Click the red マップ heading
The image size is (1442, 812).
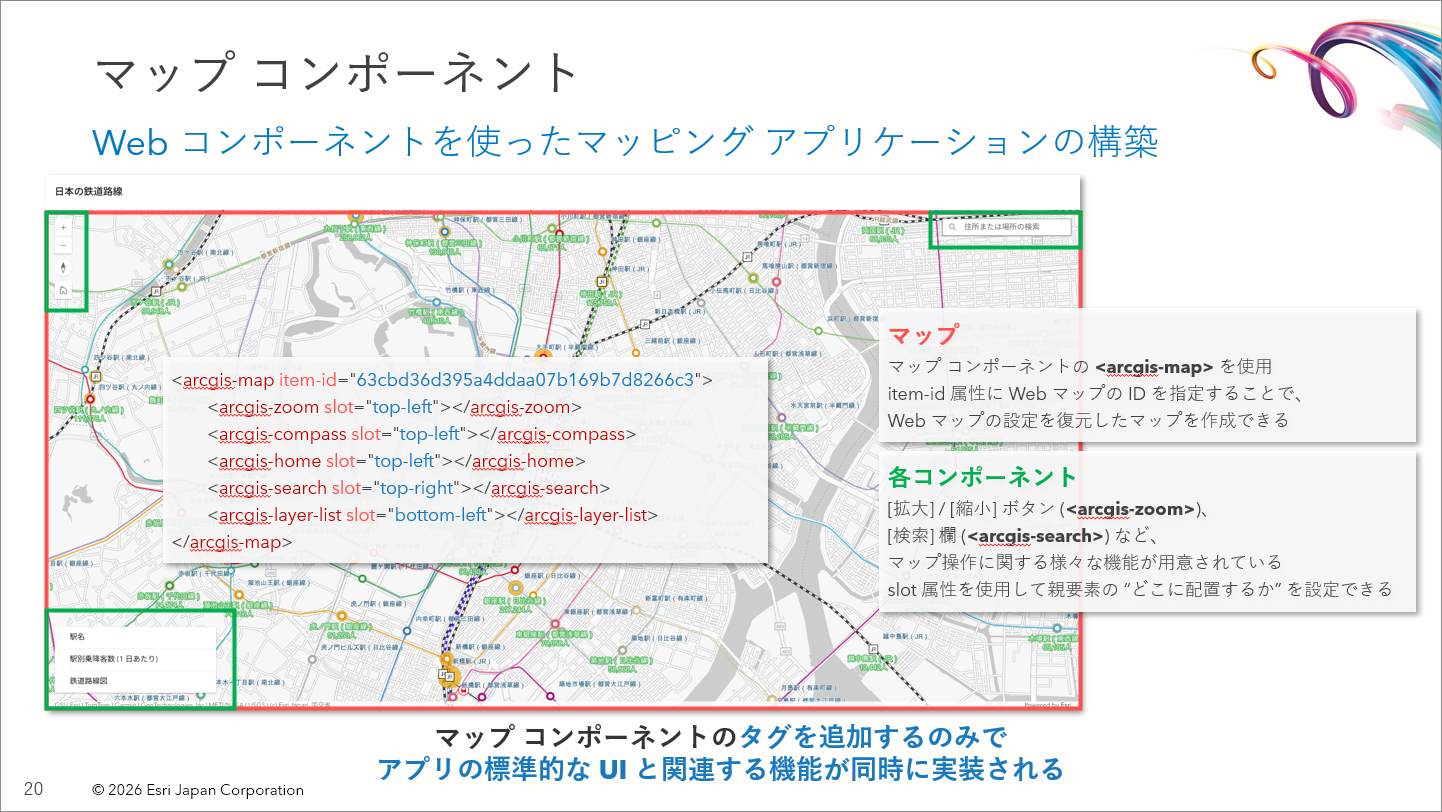pyautogui.click(x=924, y=335)
